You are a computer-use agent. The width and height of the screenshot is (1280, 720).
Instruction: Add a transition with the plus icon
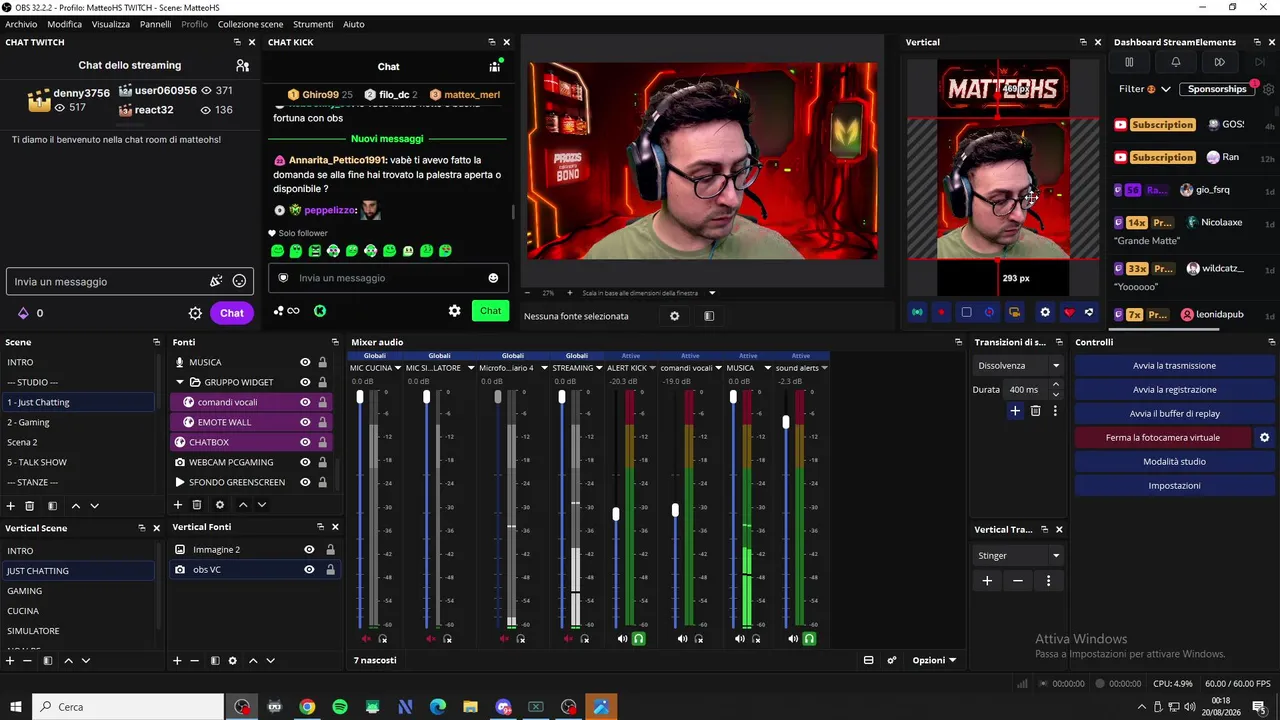tap(1015, 411)
